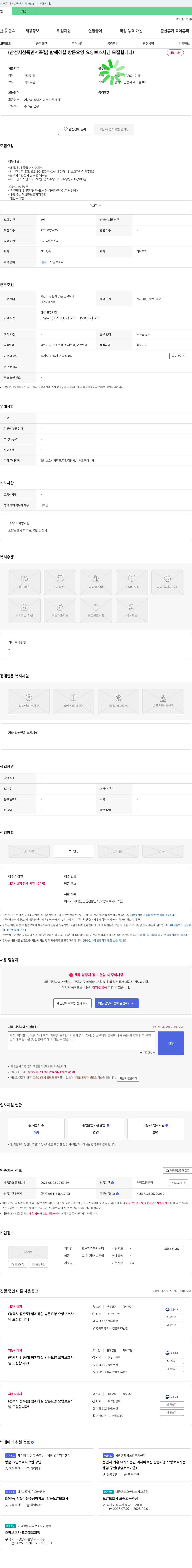Click the heart icon in 관심정보 등록
The width and height of the screenshot is (192, 1568).
66,129
